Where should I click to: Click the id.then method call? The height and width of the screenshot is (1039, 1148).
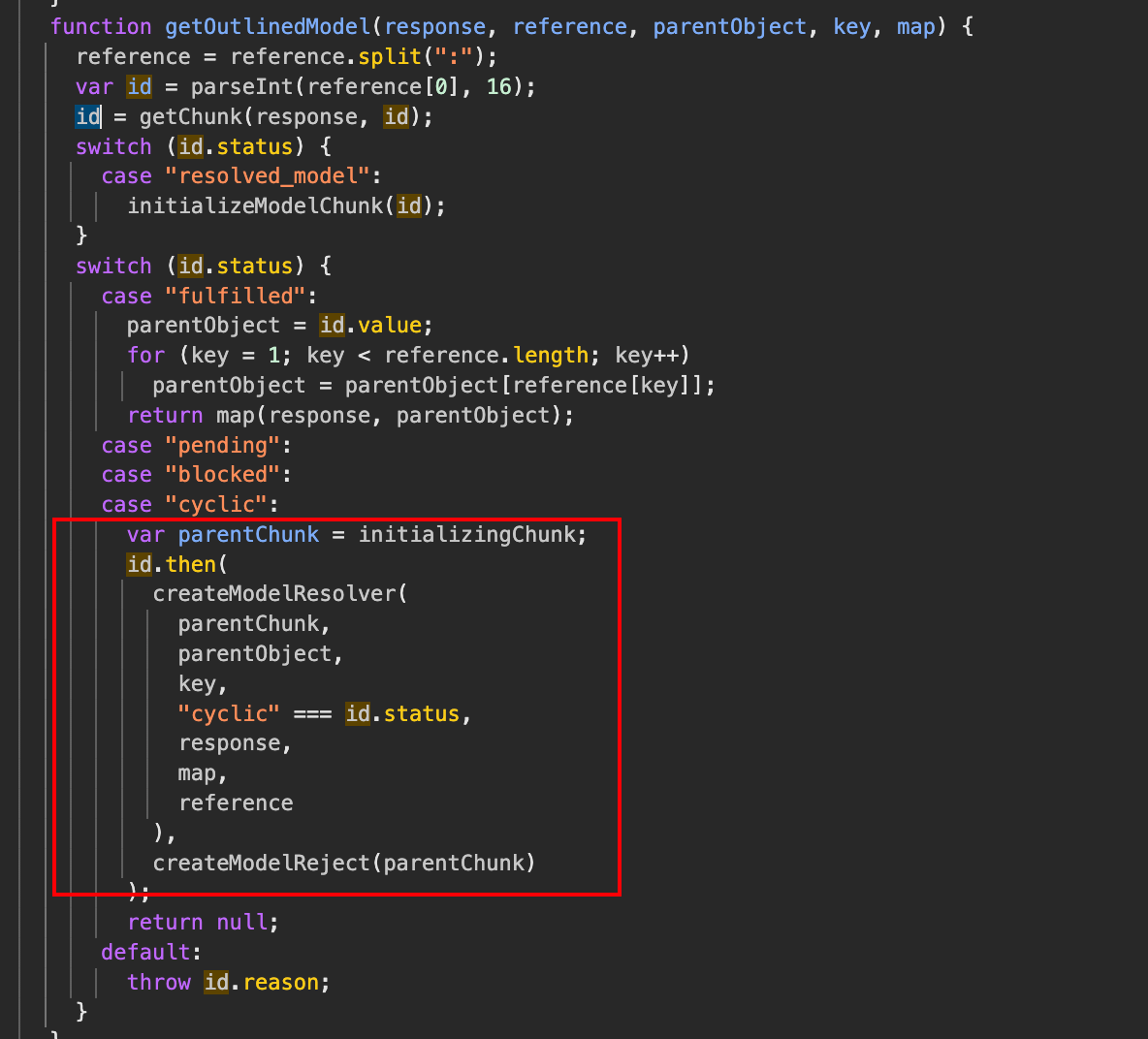click(190, 564)
